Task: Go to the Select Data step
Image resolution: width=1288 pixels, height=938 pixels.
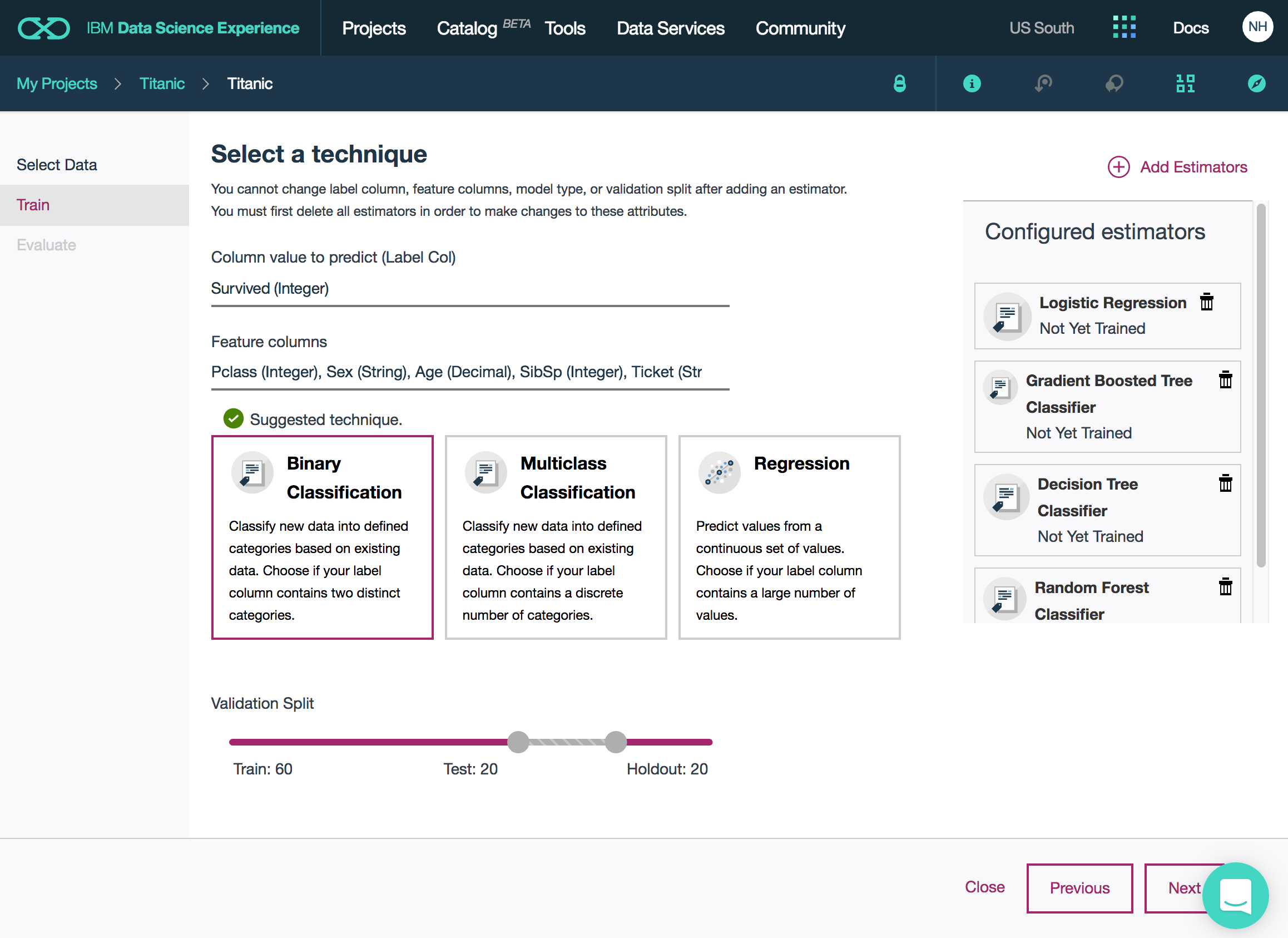Action: pos(95,165)
